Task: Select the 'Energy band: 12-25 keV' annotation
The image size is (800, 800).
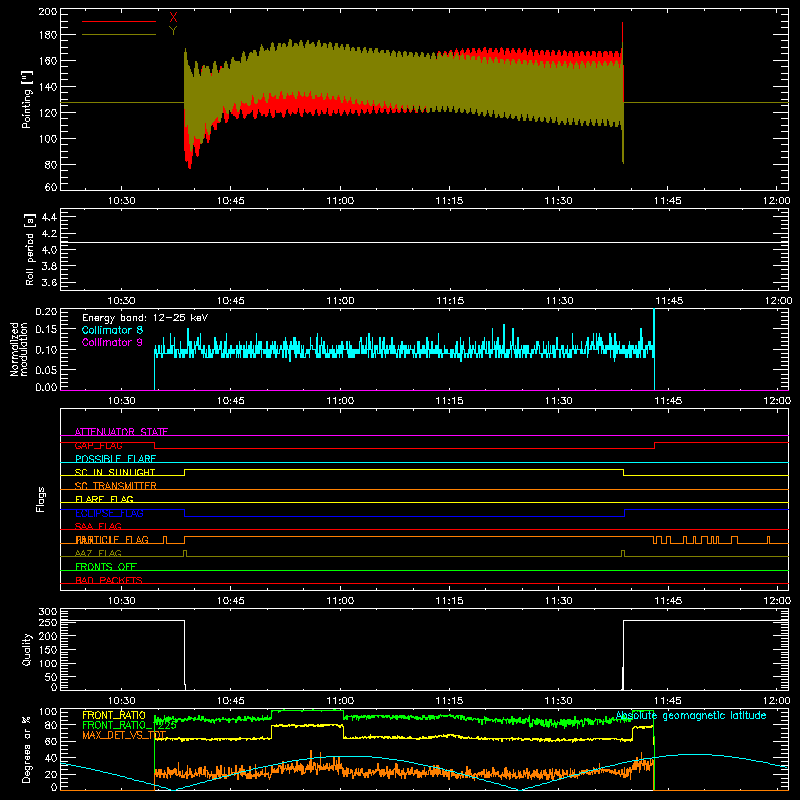Action: pyautogui.click(x=145, y=318)
